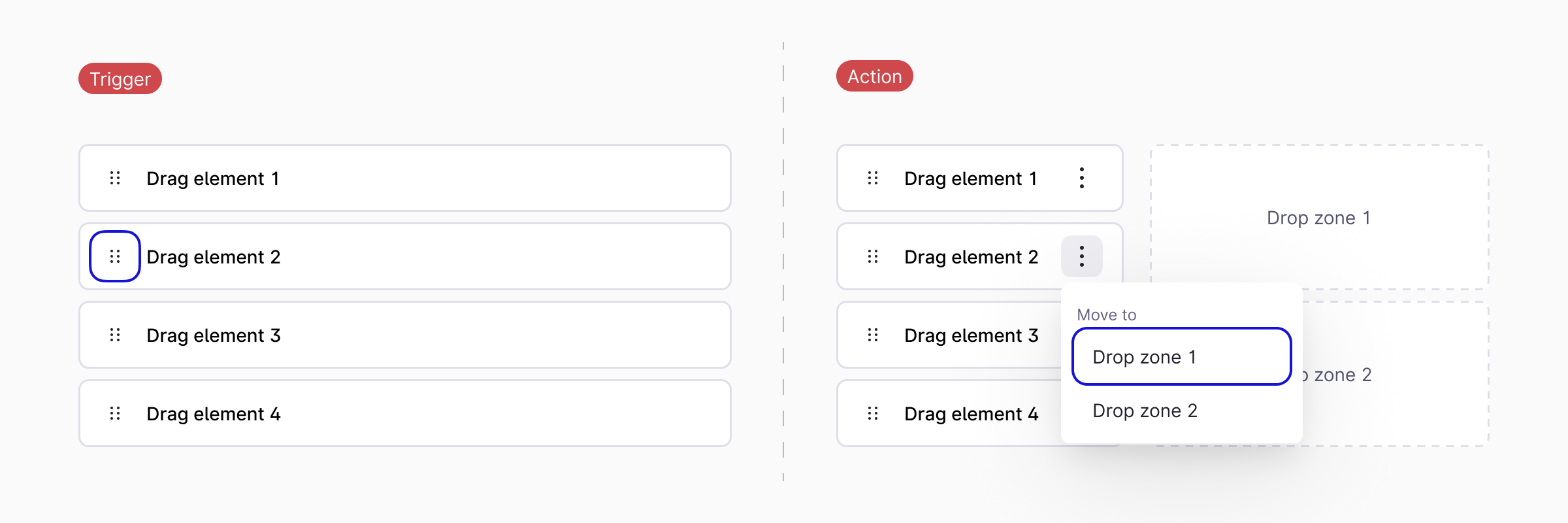
Task: Click drag handle of Action Drag element 1
Action: pos(873,178)
